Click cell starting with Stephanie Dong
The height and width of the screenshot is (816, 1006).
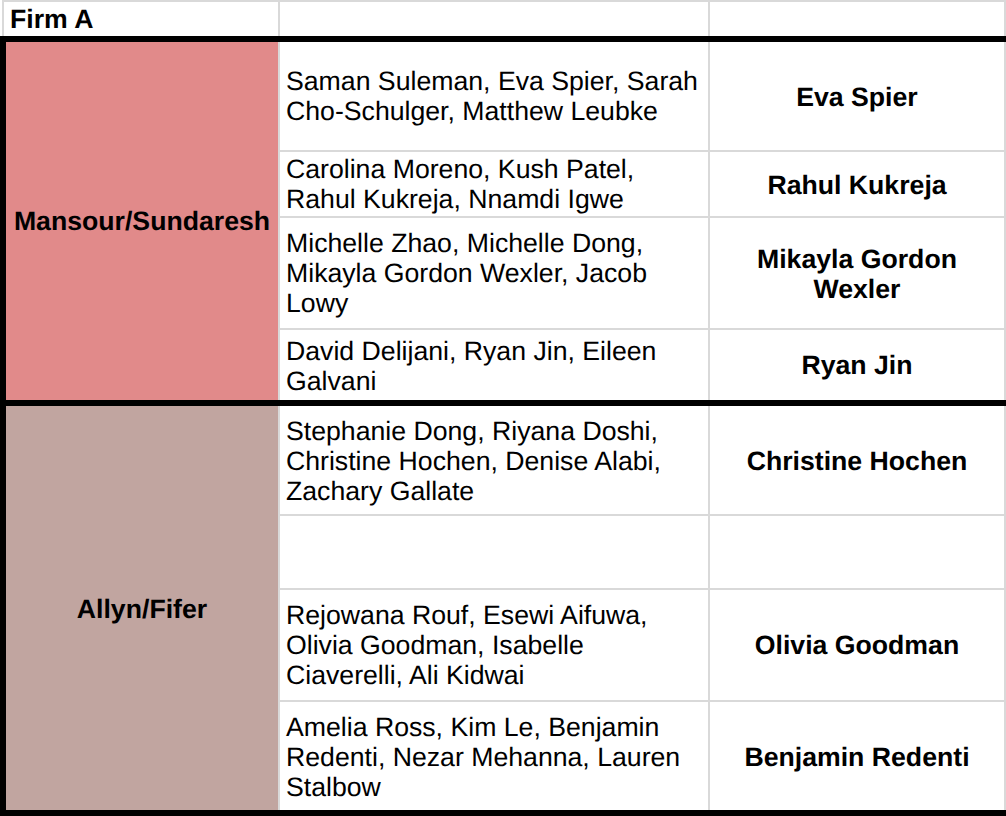tap(494, 461)
